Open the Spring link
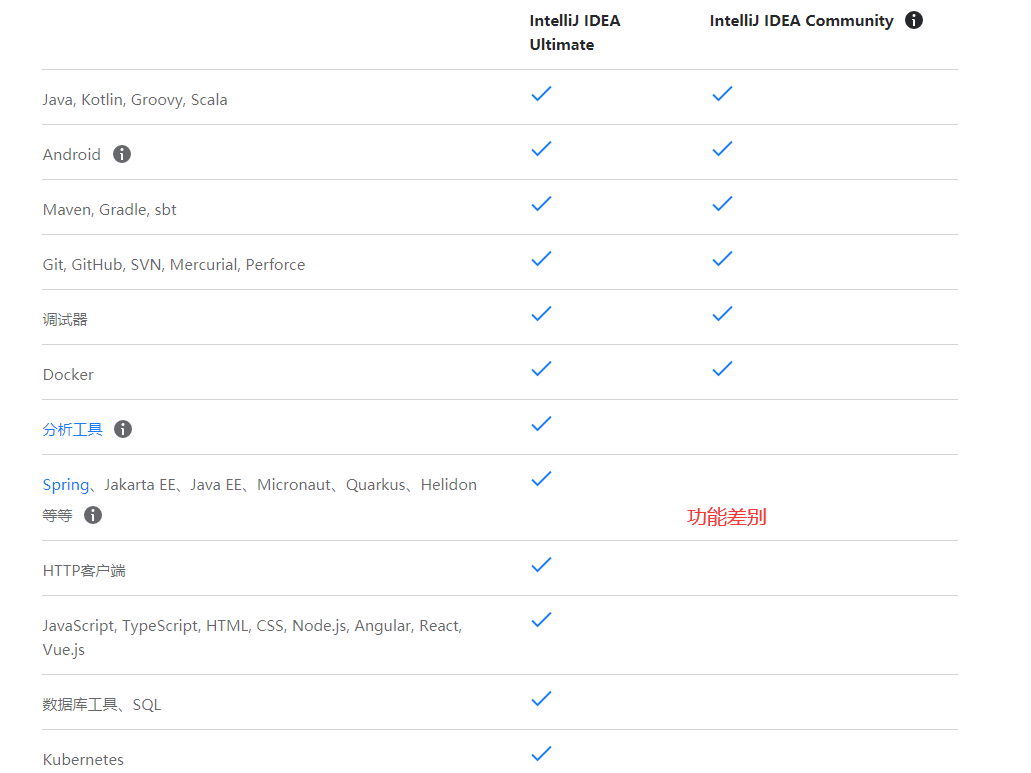Viewport: 1031px width, 773px height. [x=65, y=484]
